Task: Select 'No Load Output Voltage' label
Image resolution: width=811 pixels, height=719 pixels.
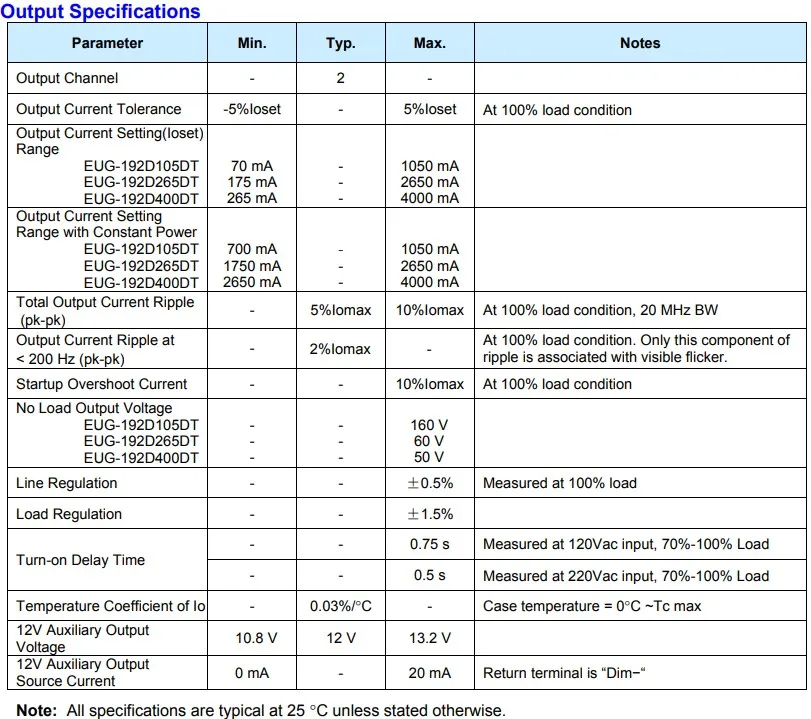Action: pyautogui.click(x=94, y=408)
